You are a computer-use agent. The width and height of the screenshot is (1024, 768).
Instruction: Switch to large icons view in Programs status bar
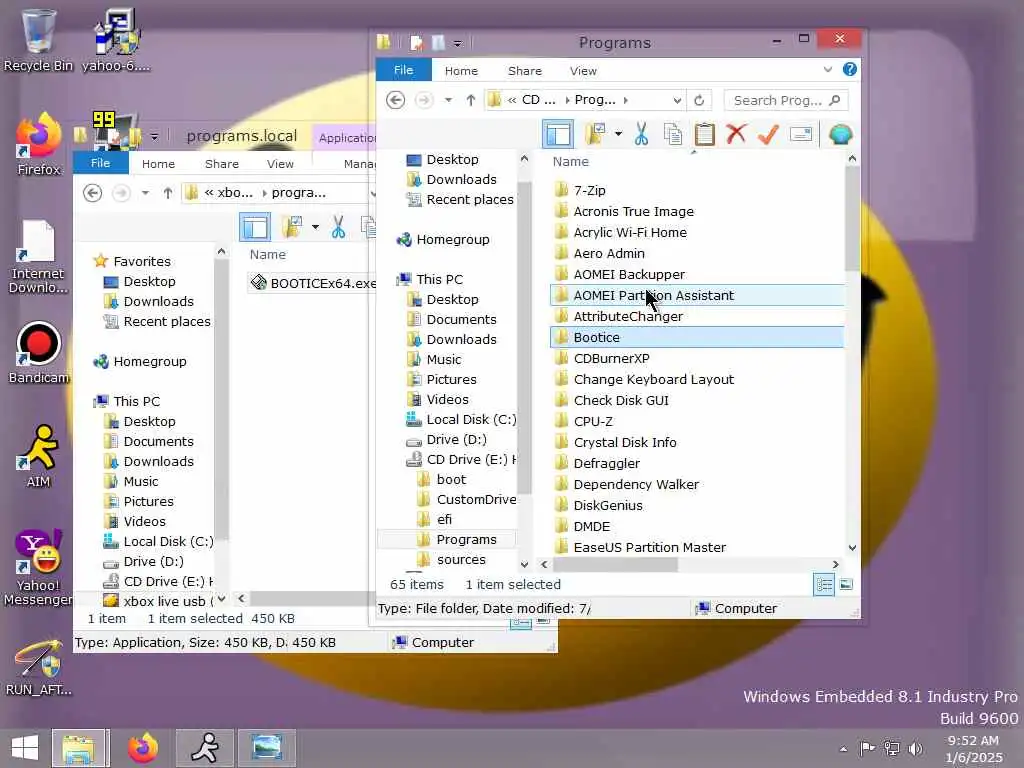point(846,584)
